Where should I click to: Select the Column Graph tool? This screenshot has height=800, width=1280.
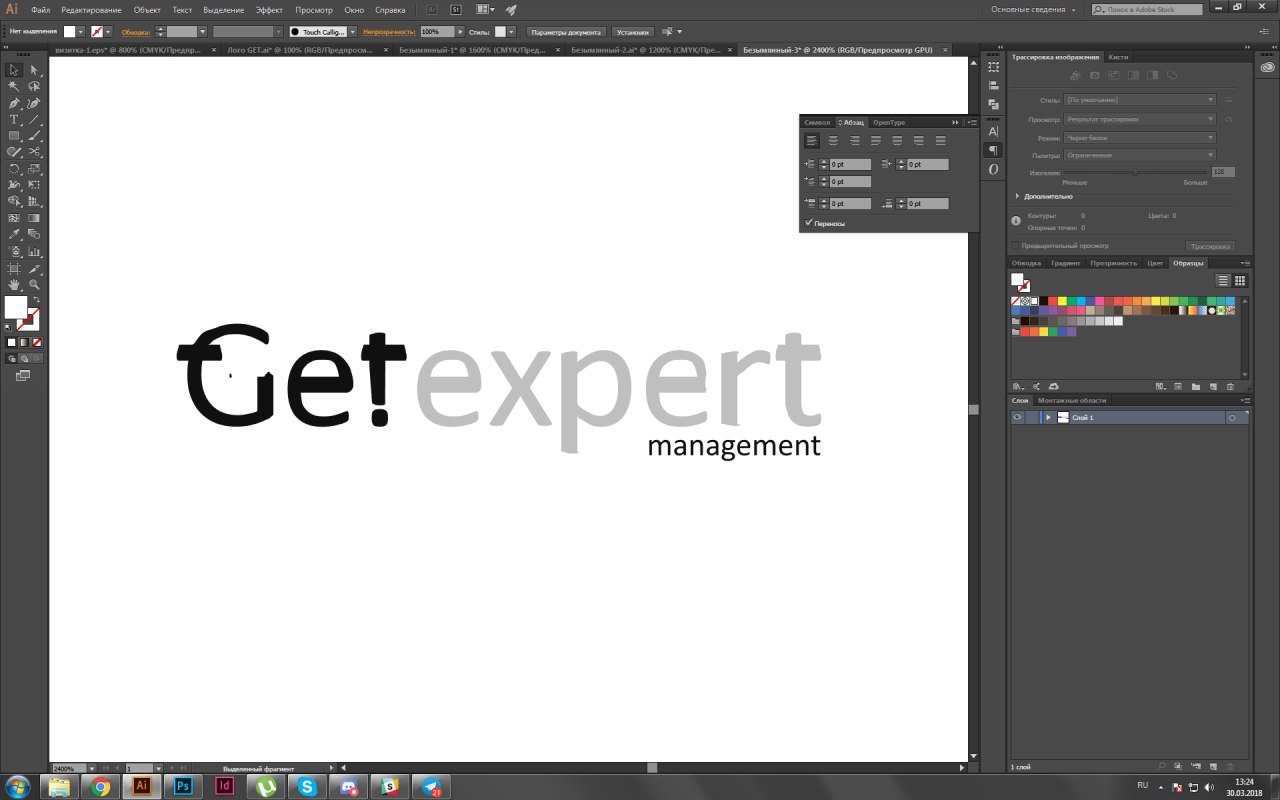coord(34,251)
